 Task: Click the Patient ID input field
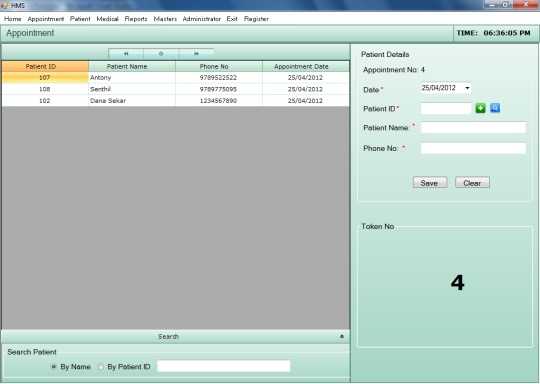pos(446,108)
